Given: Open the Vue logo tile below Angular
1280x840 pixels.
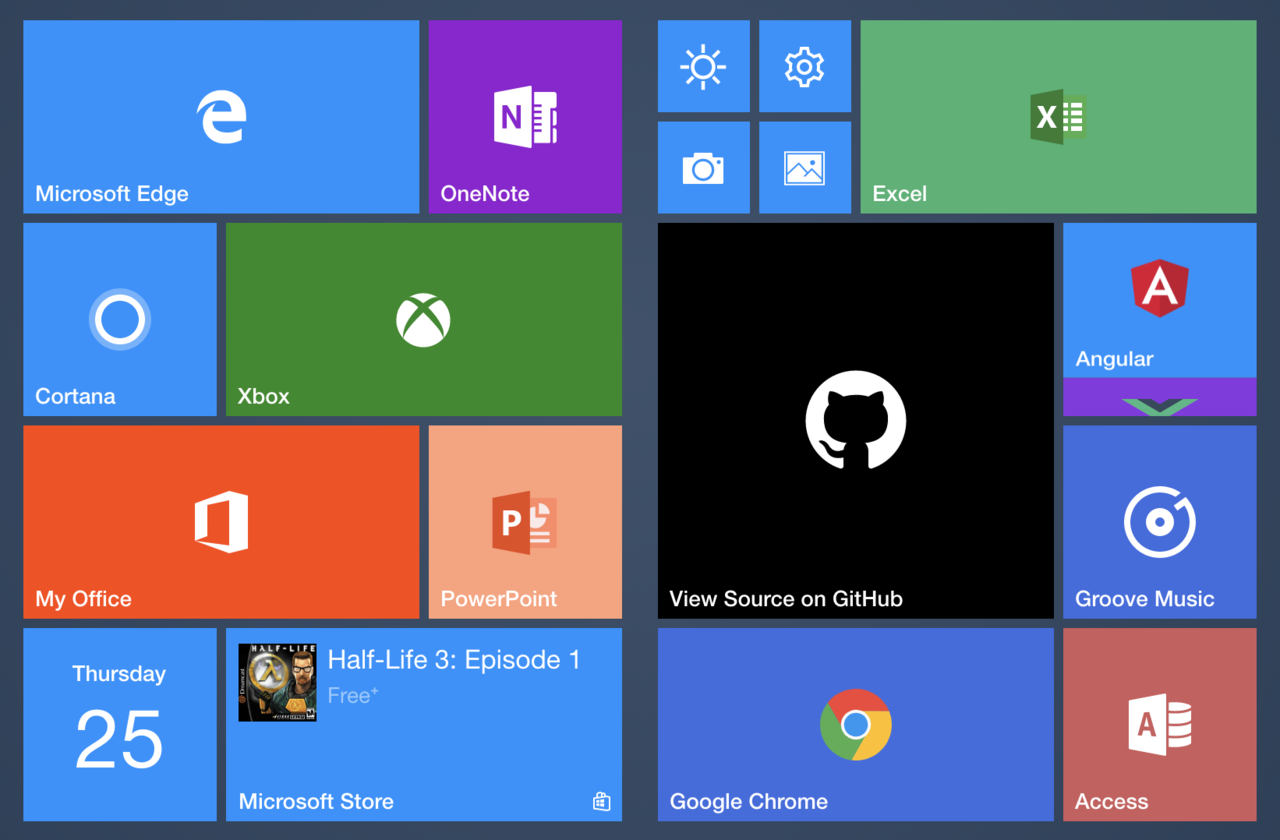Looking at the screenshot, I should pyautogui.click(x=1160, y=397).
